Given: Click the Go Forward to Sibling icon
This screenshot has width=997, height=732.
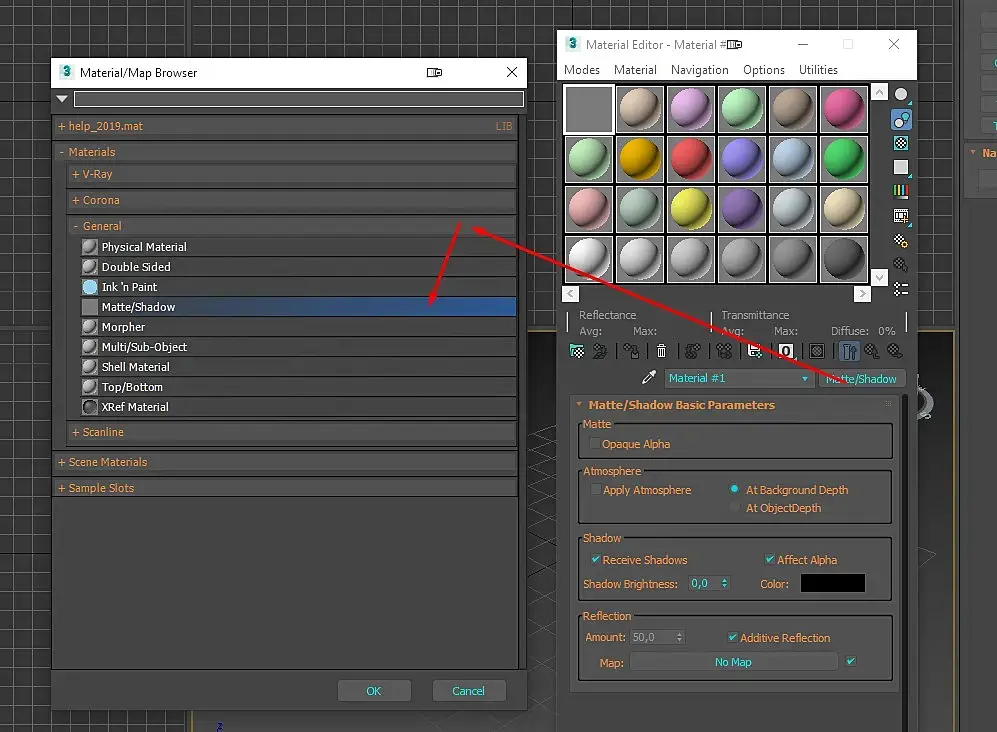Looking at the screenshot, I should point(895,351).
